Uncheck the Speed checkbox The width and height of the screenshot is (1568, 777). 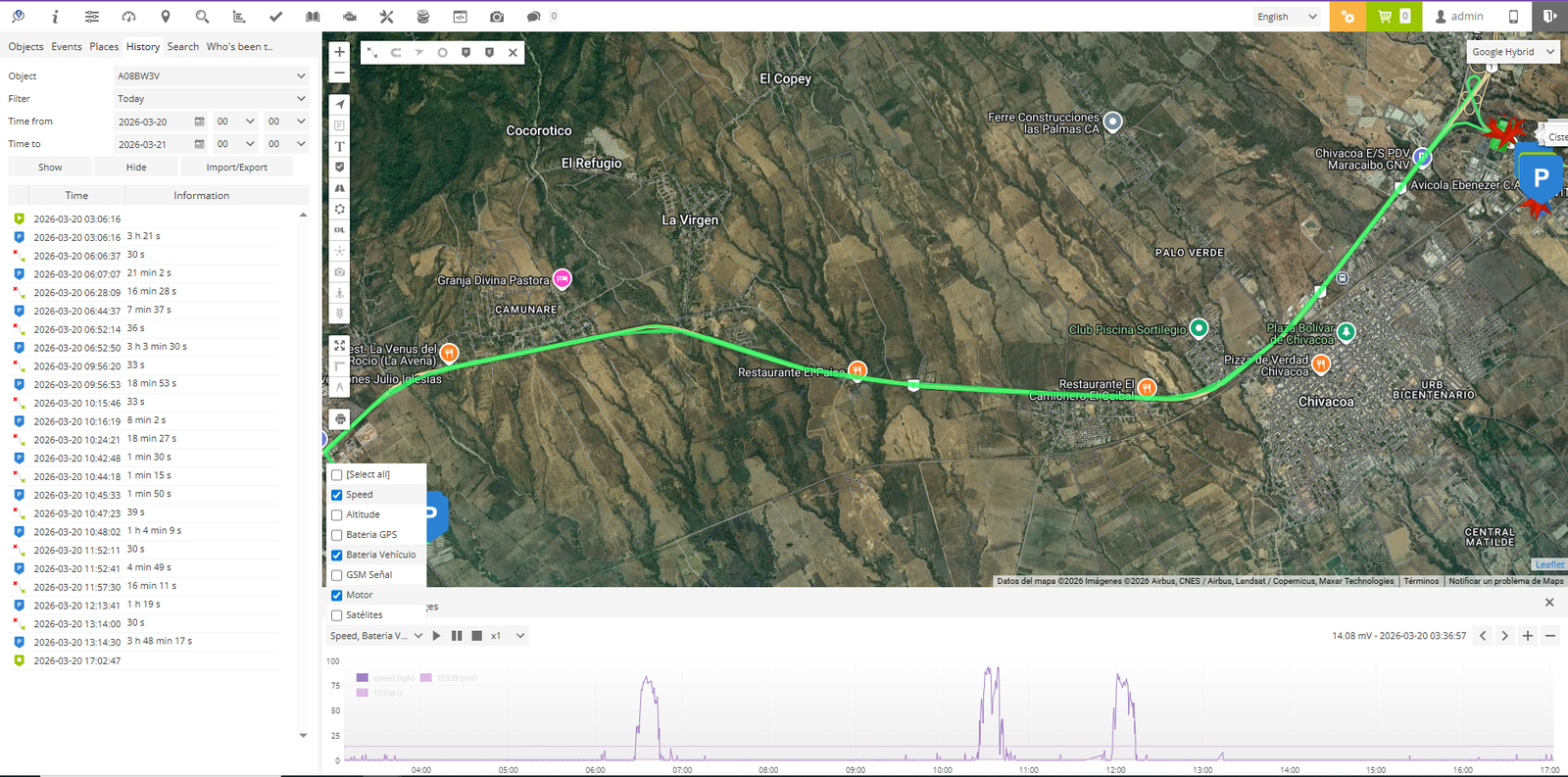click(x=337, y=495)
